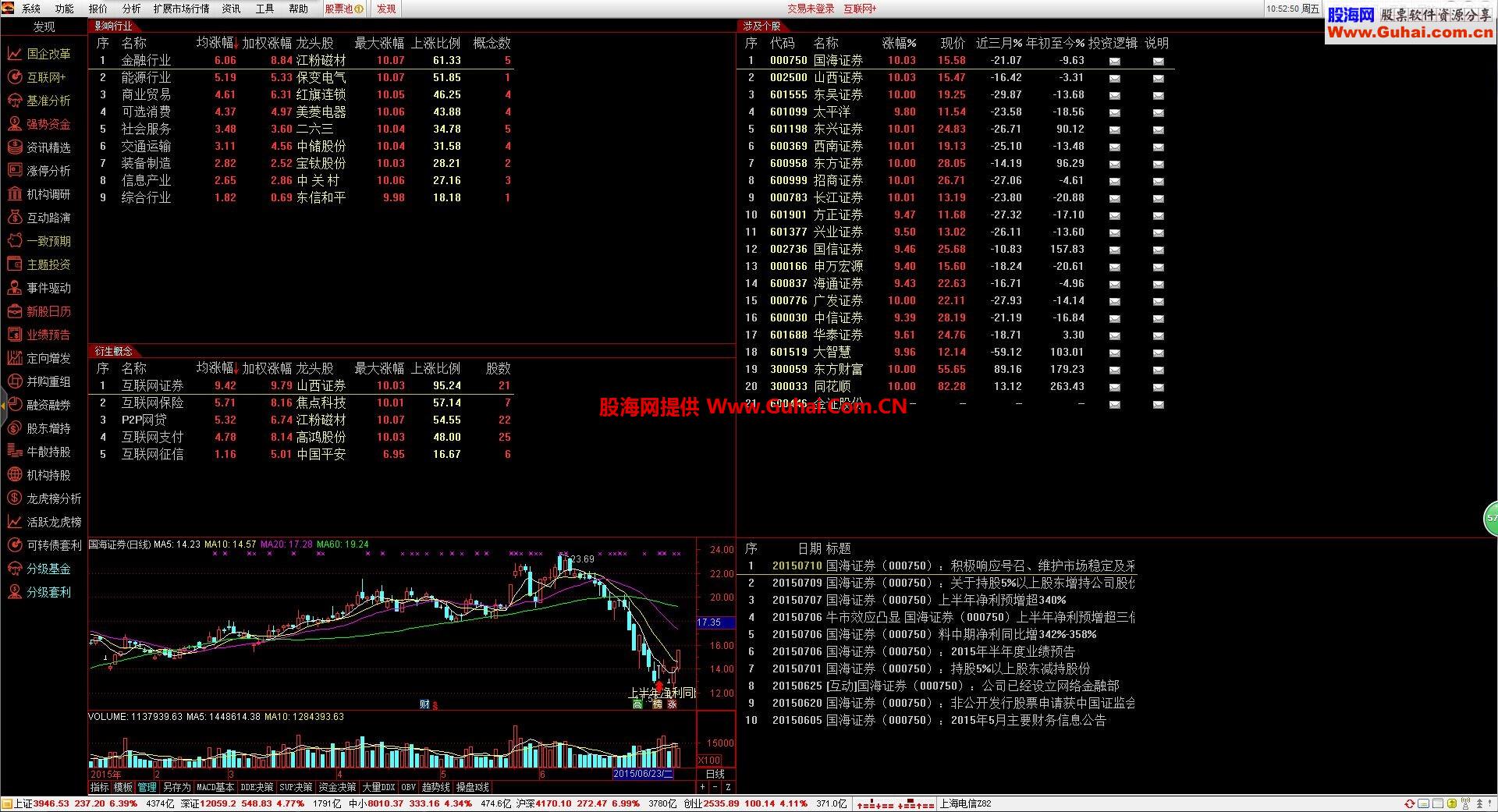Open 机构持股 in the sidebar
Viewport: 1498px width, 812px height.
(x=39, y=475)
